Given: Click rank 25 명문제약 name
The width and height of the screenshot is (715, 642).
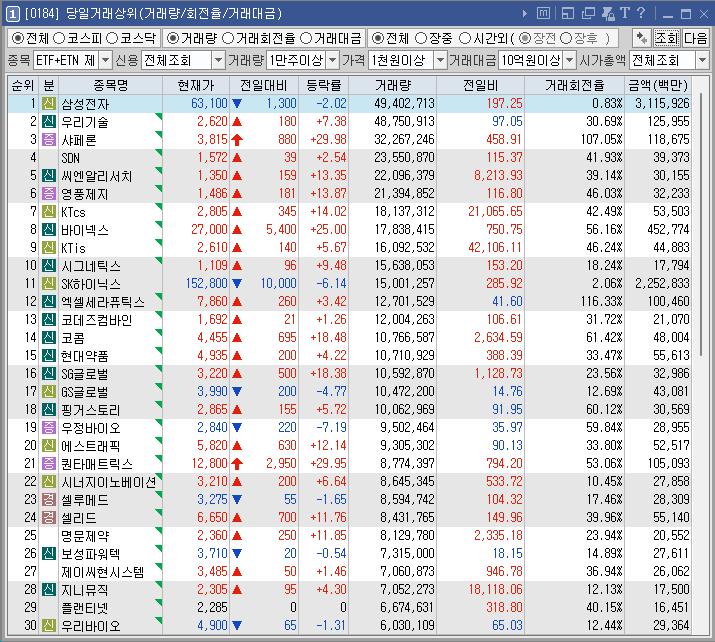Looking at the screenshot, I should point(85,536).
